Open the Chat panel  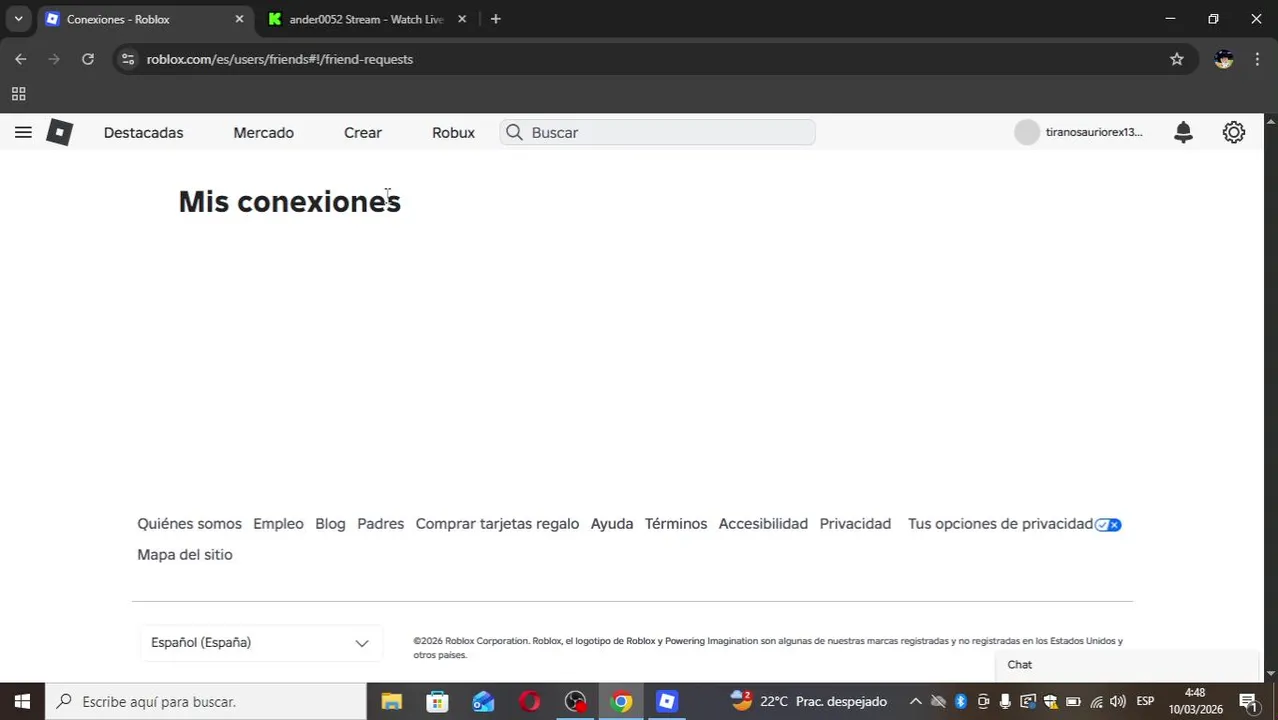[x=1126, y=665]
